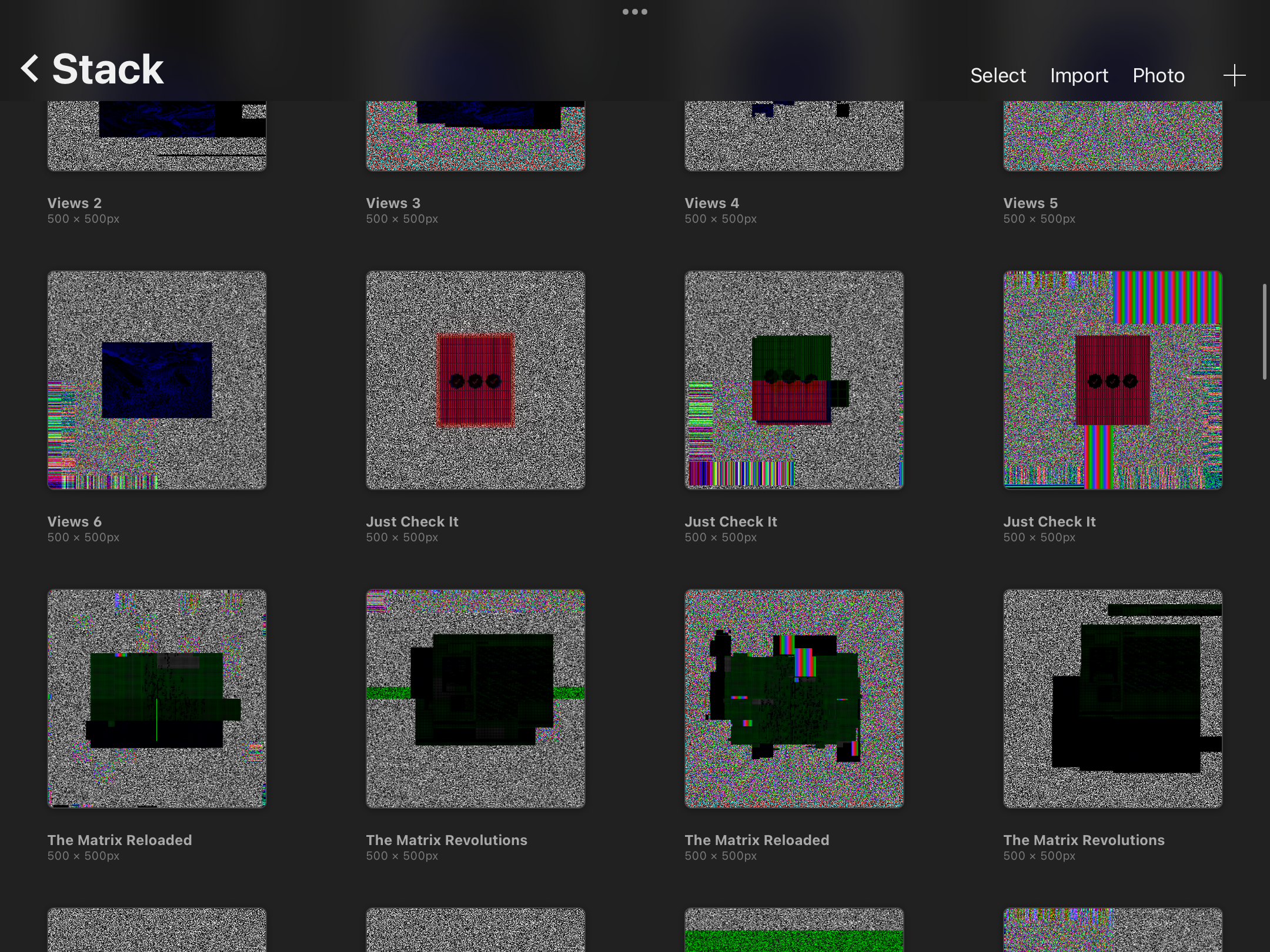
Task: Open the rightmost Matrix Revolutions thumbnail
Action: pos(1113,699)
